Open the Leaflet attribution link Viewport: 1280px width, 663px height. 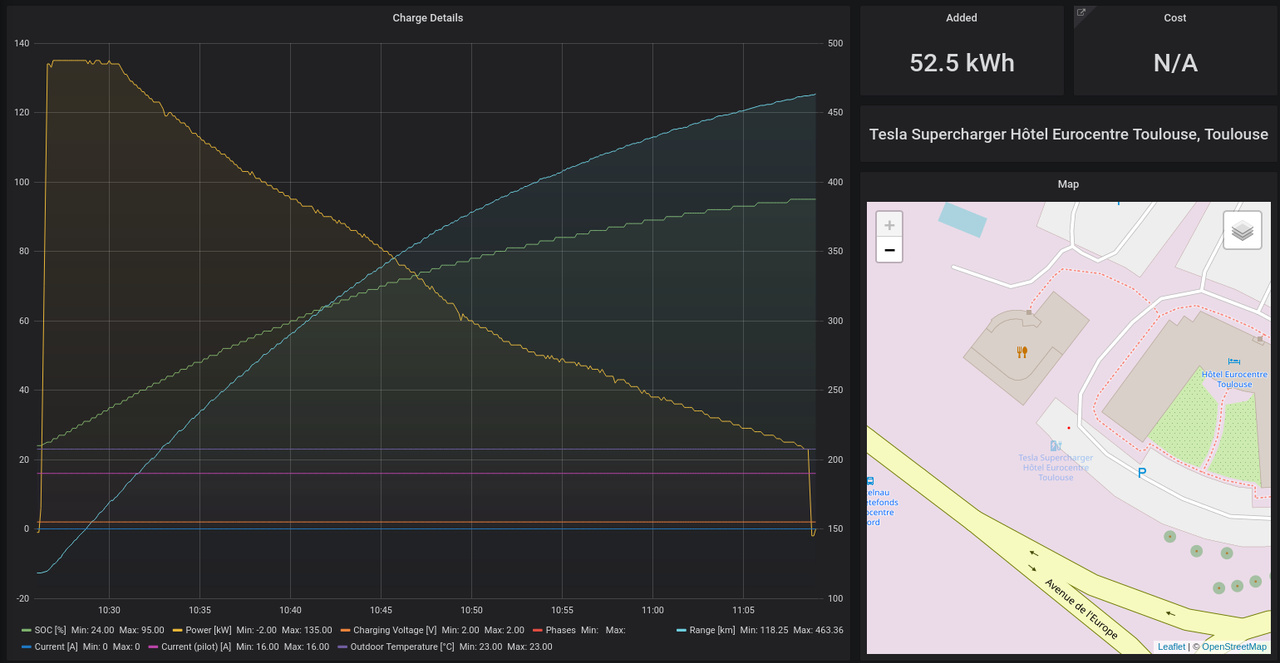(x=1171, y=647)
